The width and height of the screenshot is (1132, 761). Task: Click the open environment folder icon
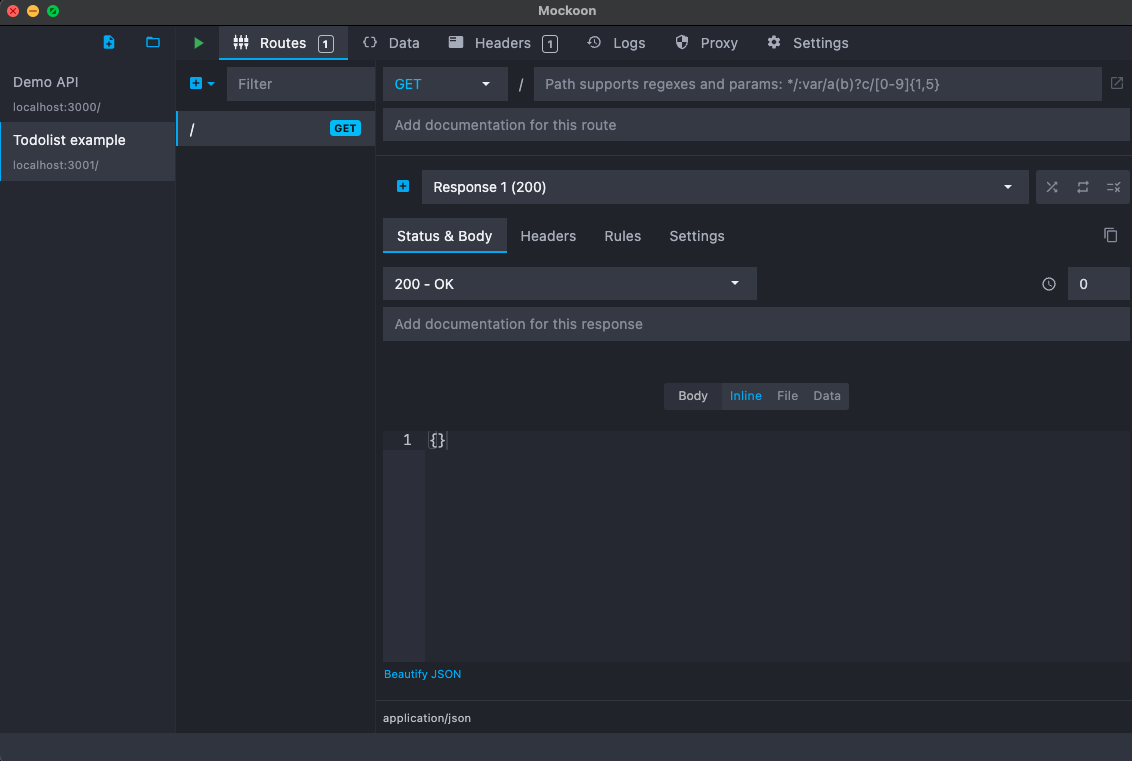[x=153, y=42]
